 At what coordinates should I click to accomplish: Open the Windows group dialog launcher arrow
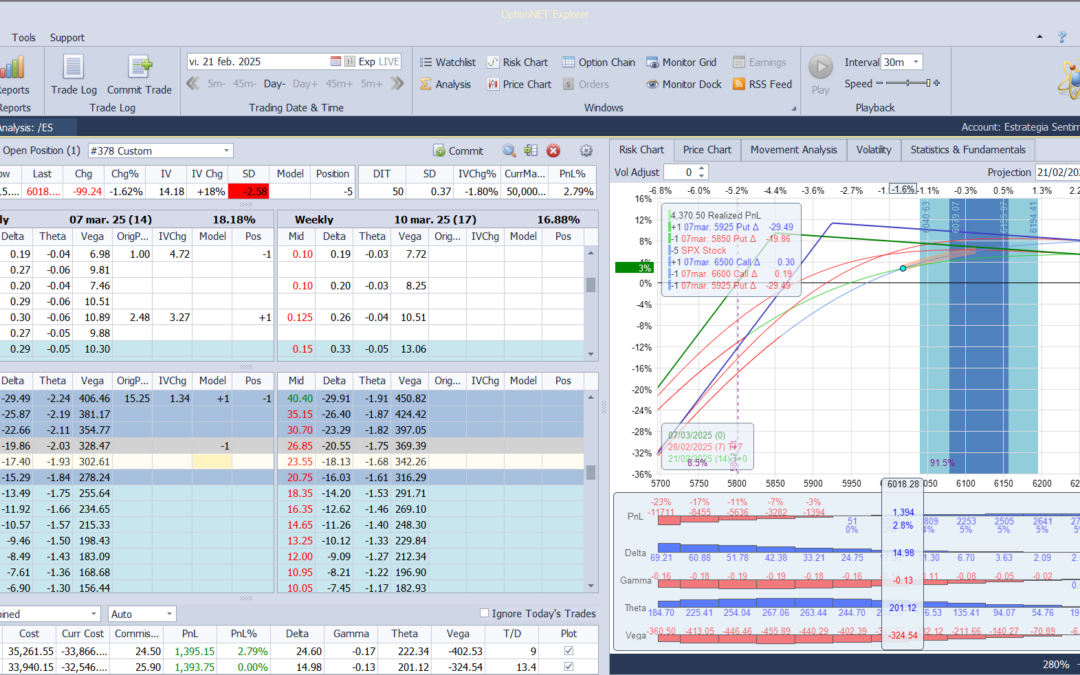click(793, 108)
